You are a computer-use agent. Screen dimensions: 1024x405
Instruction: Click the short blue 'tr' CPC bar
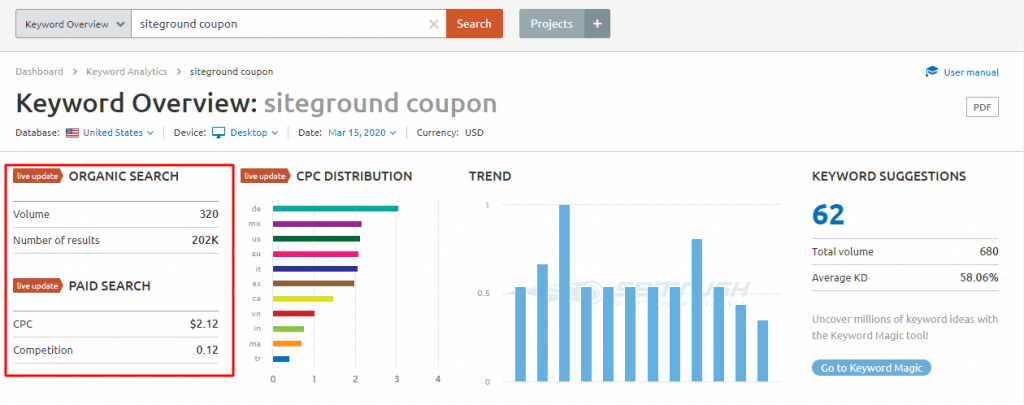[281, 359]
